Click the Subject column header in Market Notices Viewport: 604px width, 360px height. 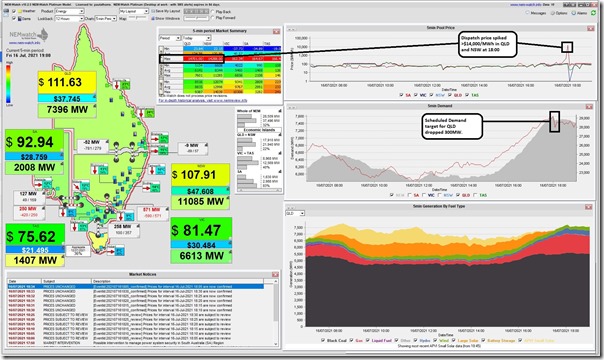coord(66,281)
